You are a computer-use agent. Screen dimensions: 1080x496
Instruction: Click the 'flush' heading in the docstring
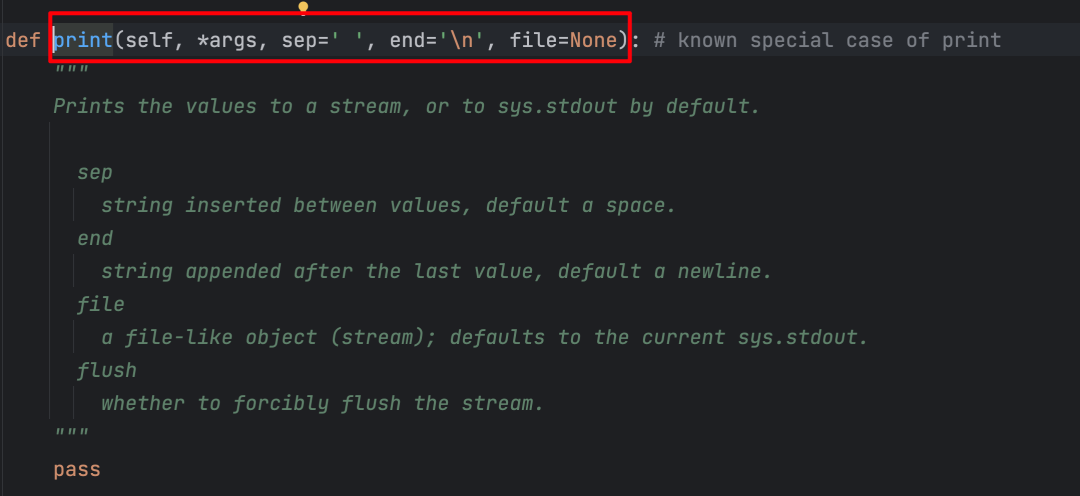pos(107,370)
